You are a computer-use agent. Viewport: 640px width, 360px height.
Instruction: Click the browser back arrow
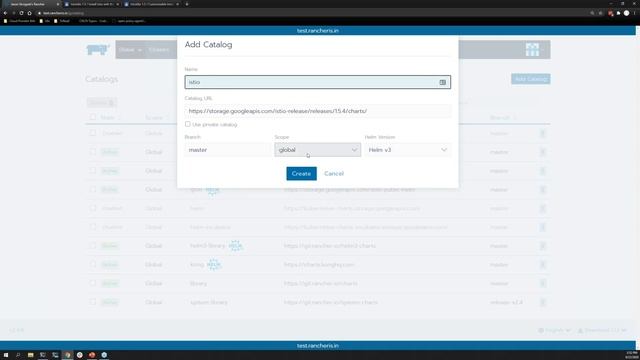pos(5,13)
